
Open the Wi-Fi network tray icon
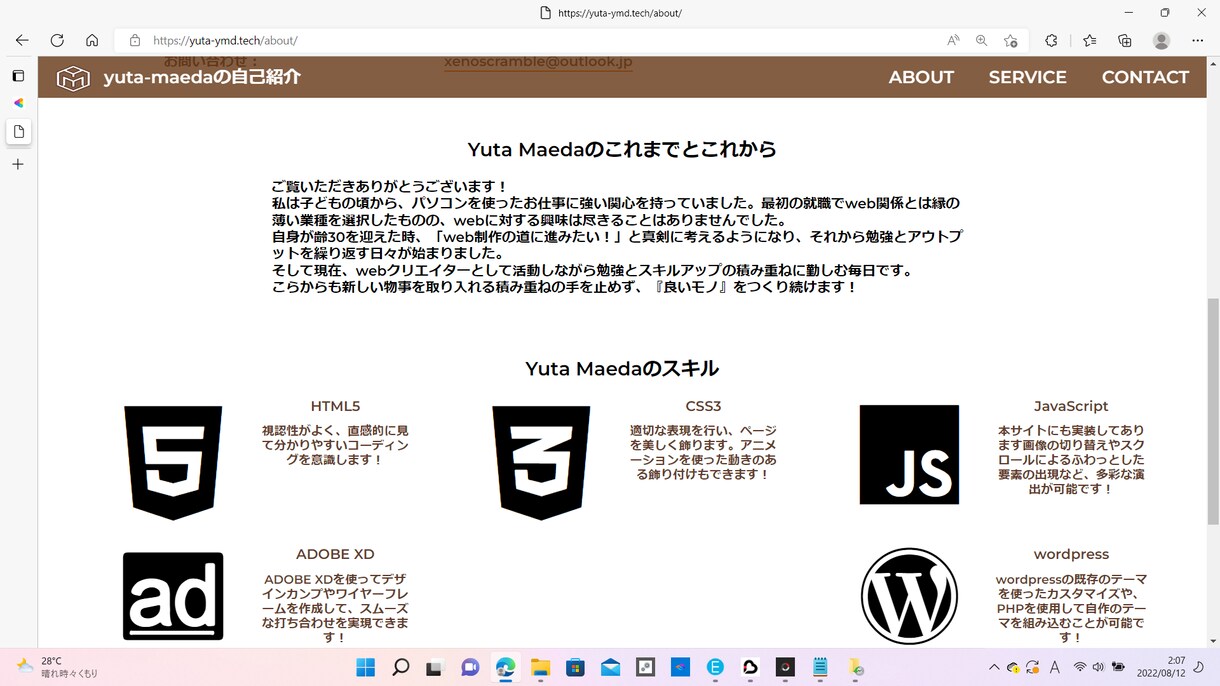click(x=1080, y=667)
